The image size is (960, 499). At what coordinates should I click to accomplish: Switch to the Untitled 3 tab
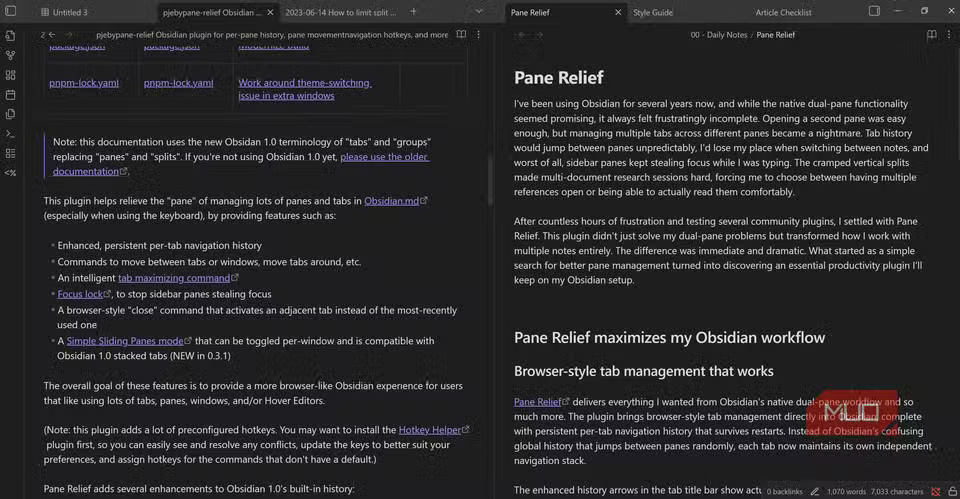pyautogui.click(x=70, y=13)
